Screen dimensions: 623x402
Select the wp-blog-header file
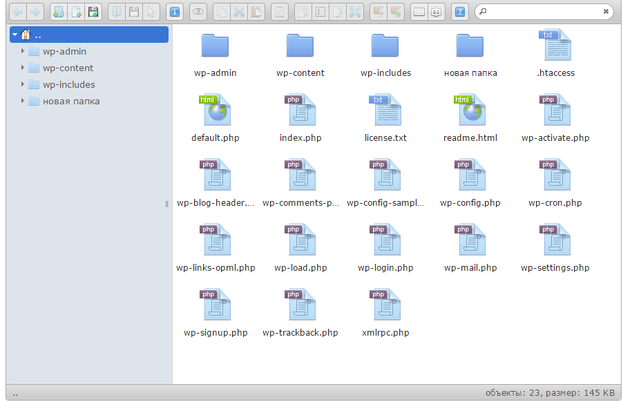coord(215,175)
